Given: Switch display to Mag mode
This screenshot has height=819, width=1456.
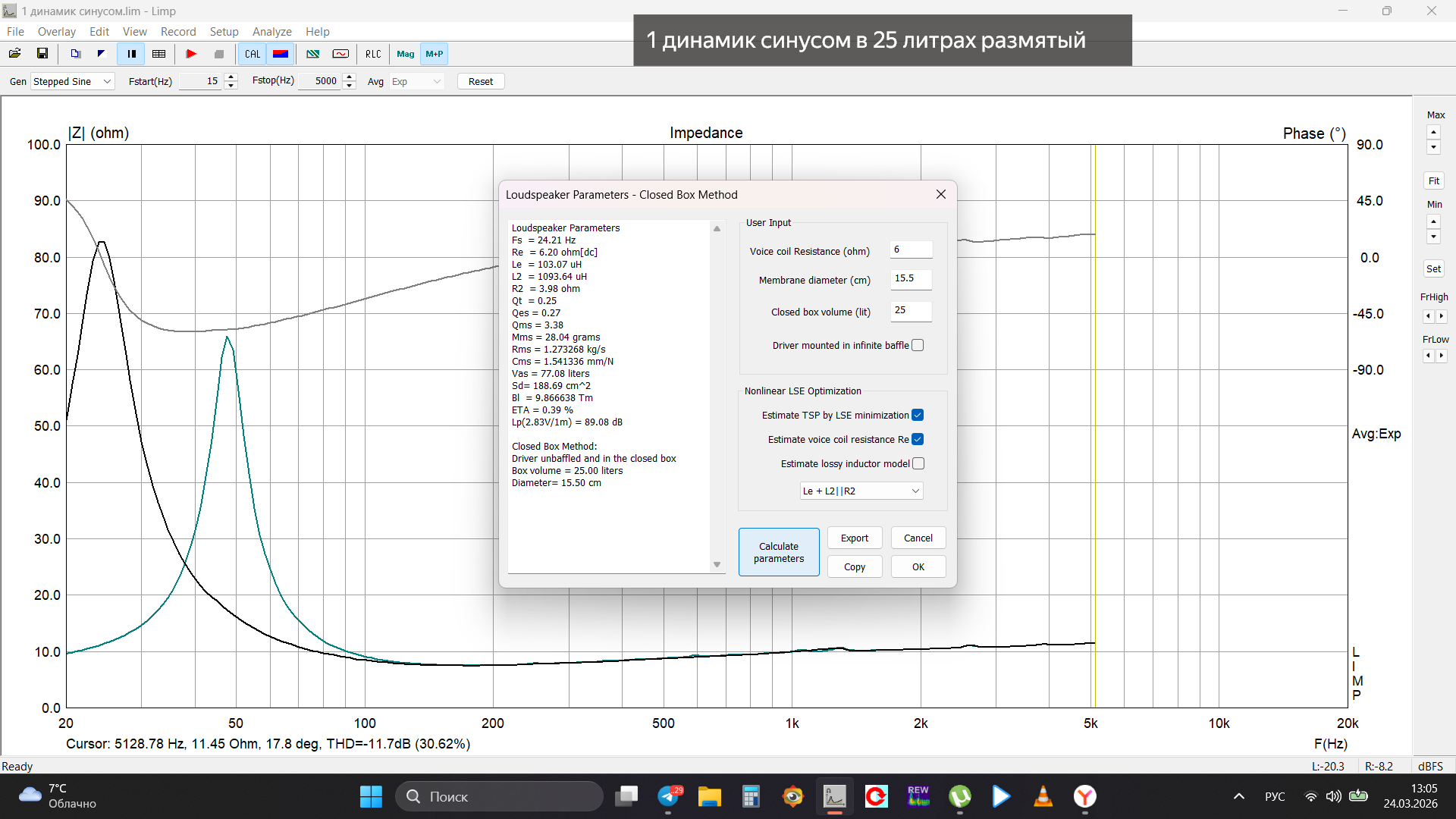Looking at the screenshot, I should (405, 54).
